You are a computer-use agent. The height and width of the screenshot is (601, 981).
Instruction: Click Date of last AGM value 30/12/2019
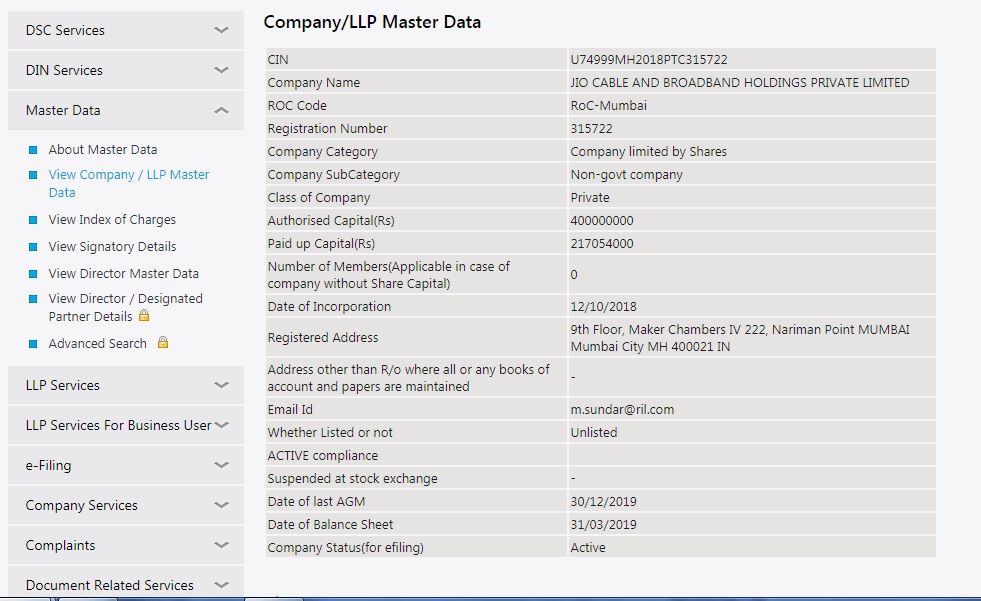[x=603, y=502]
